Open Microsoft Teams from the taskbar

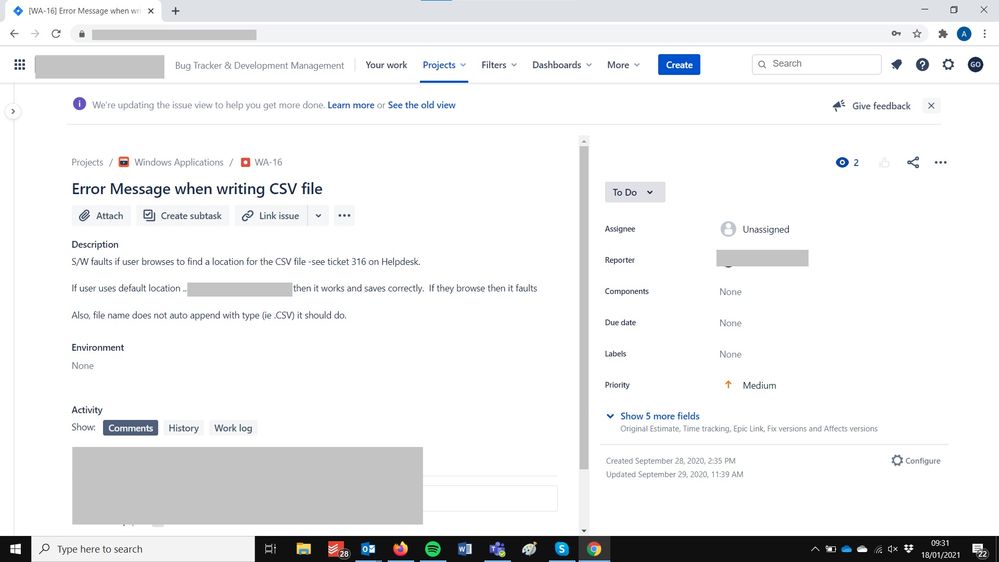tap(497, 549)
